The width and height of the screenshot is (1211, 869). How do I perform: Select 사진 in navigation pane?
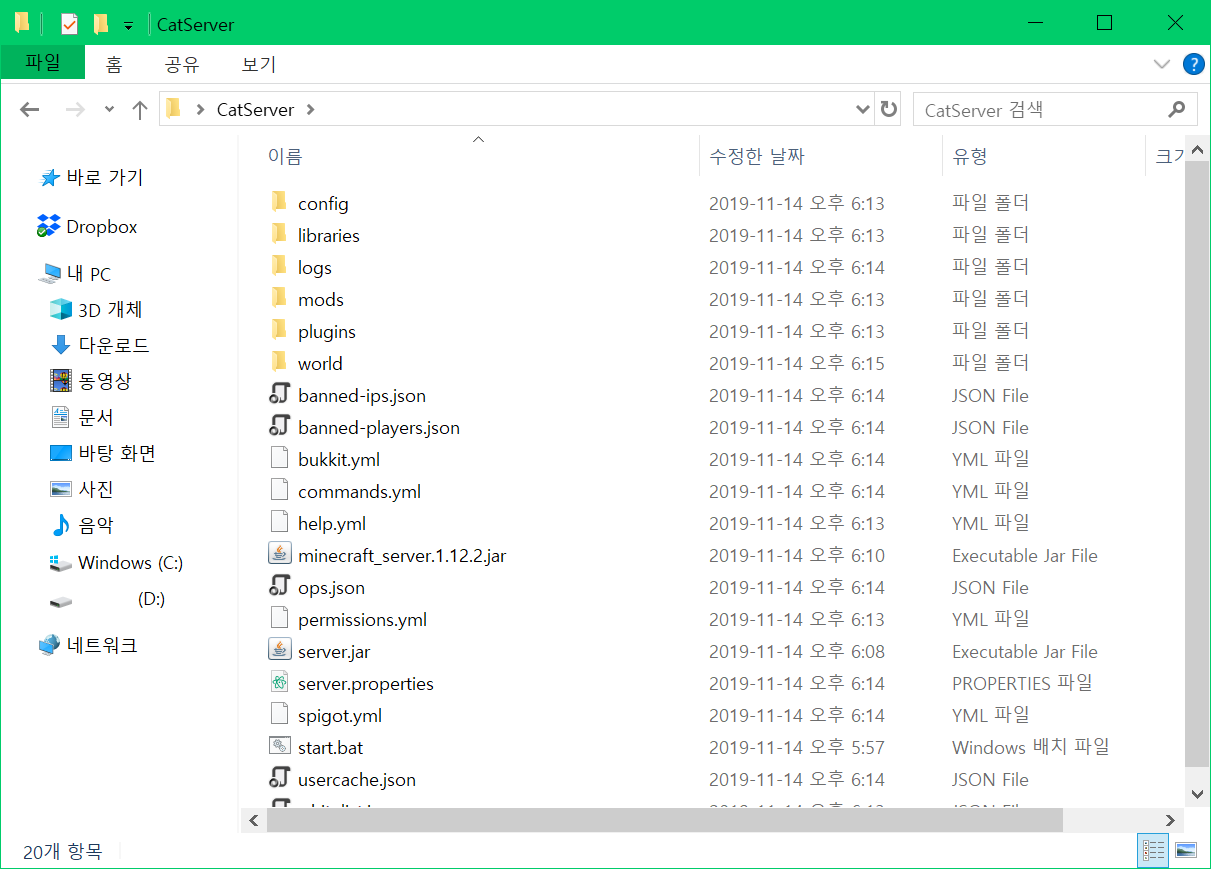point(96,489)
